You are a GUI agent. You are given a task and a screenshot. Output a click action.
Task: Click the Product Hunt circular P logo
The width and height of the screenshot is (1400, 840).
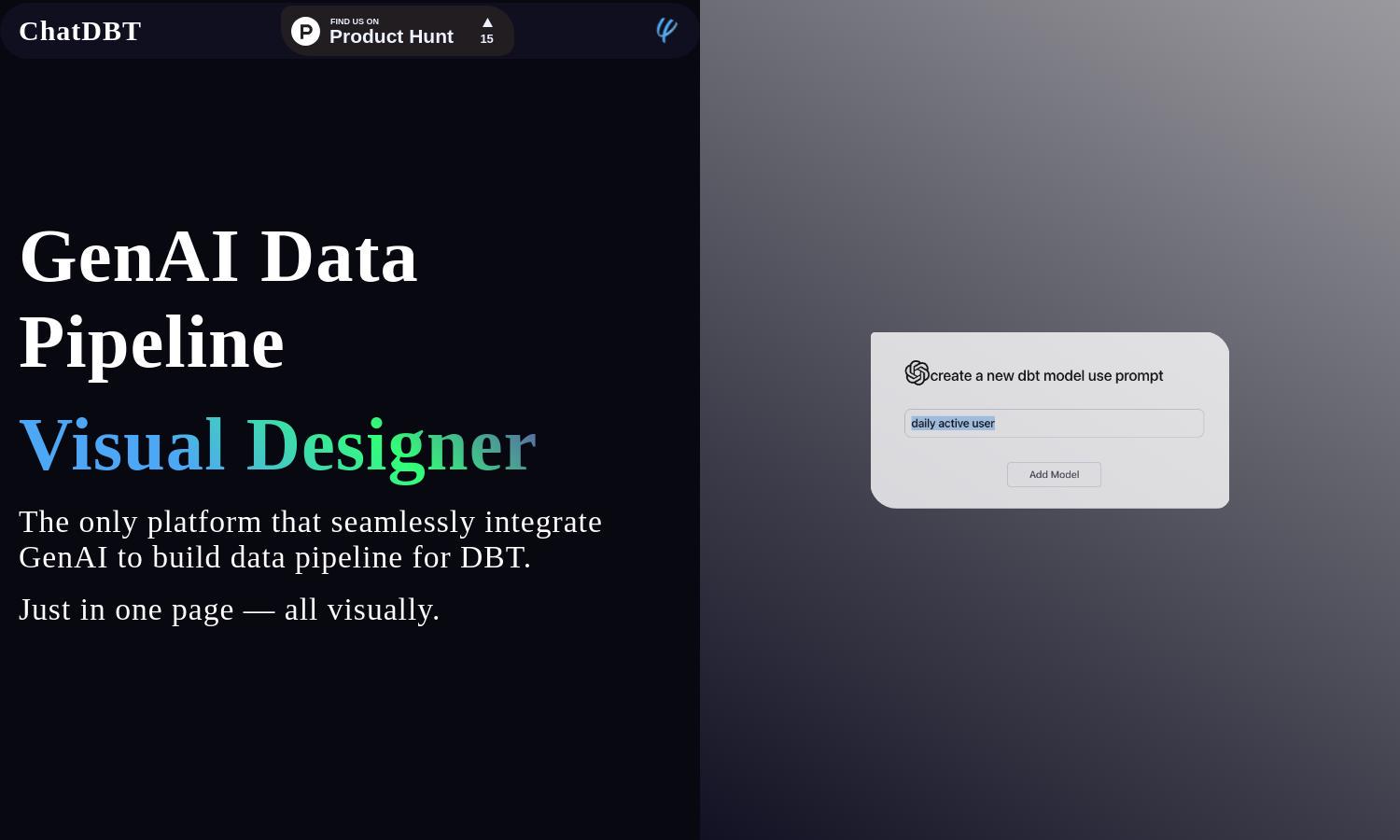[305, 32]
